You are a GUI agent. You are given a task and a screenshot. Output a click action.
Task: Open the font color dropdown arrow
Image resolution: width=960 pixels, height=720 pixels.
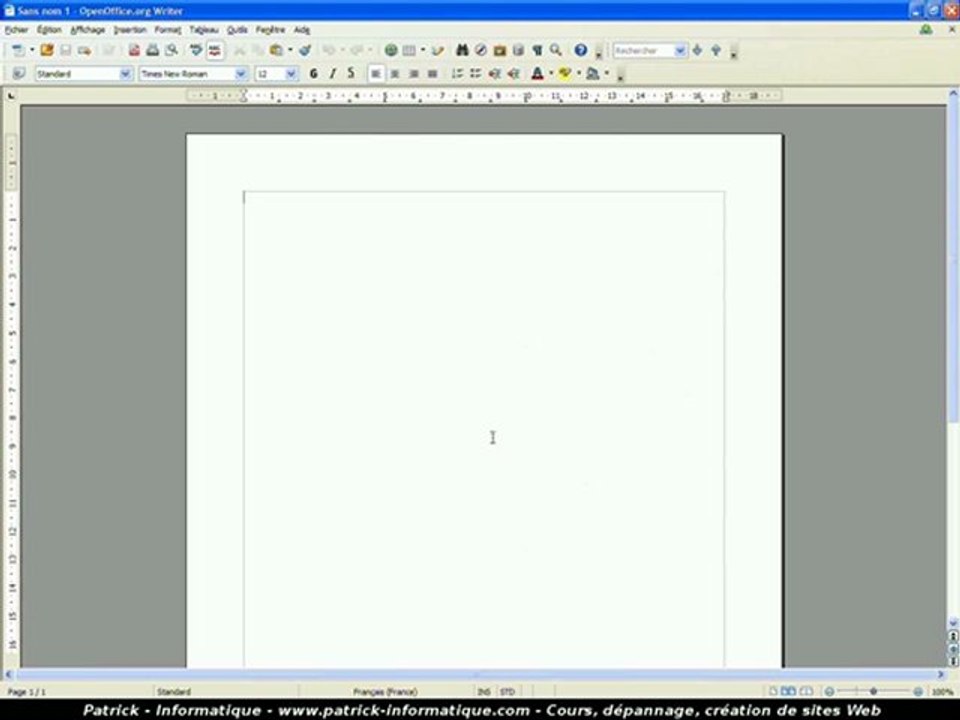tap(551, 74)
